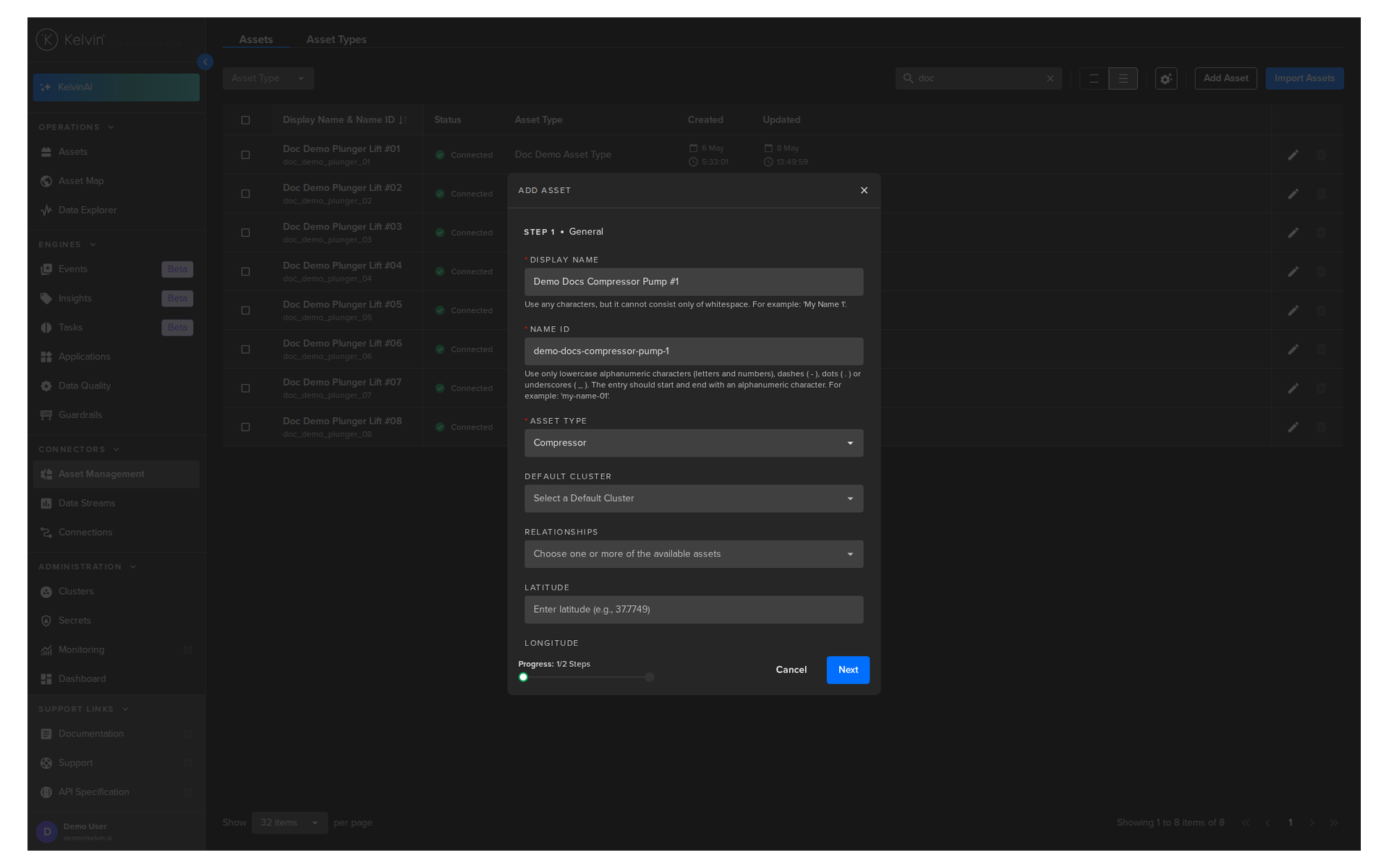1389x868 pixels.
Task: Open Data Quality gear icon
Action: pyautogui.click(x=46, y=386)
